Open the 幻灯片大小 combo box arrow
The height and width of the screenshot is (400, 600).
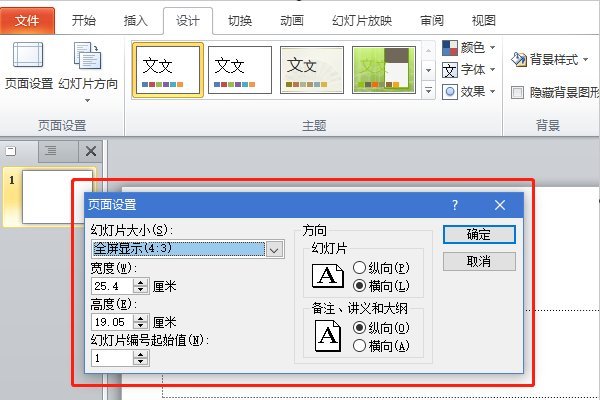tap(274, 250)
